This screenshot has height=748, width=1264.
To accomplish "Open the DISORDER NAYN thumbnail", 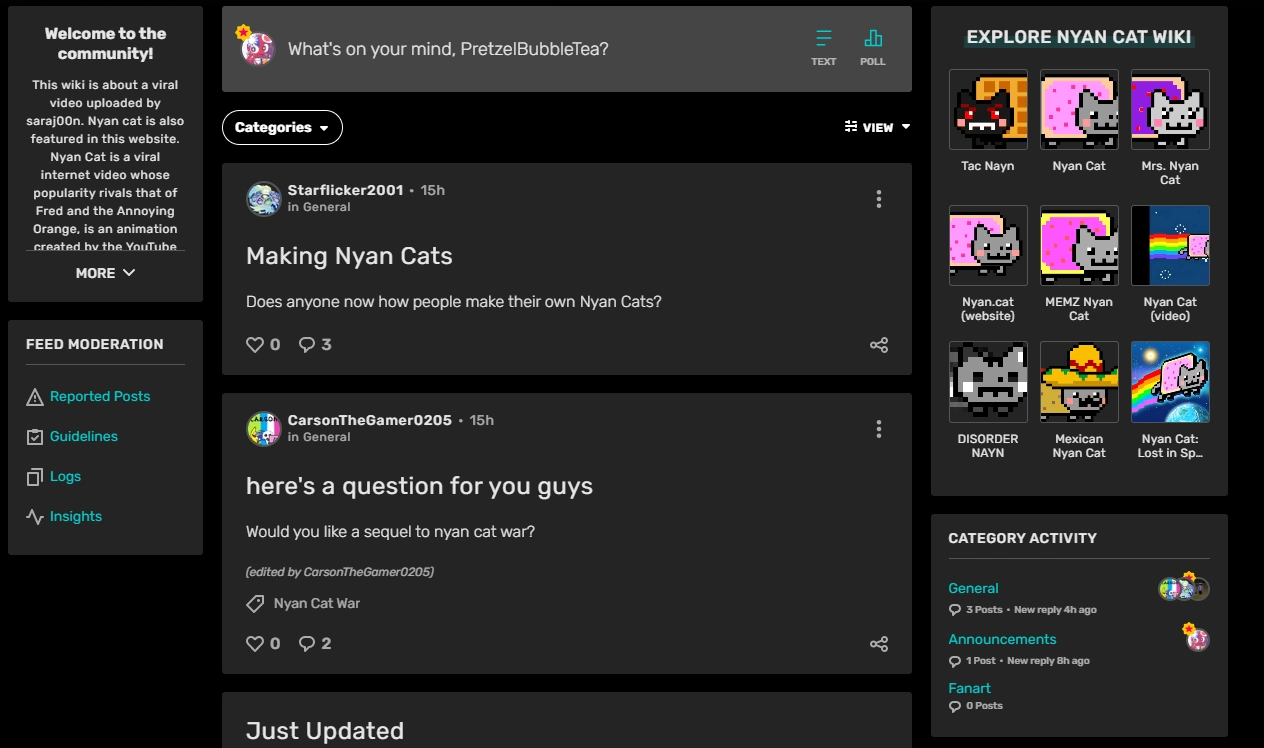I will (x=988, y=382).
